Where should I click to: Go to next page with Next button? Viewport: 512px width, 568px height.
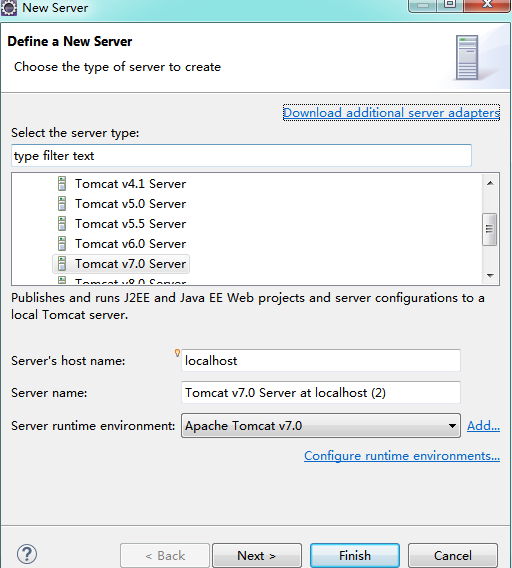(257, 555)
